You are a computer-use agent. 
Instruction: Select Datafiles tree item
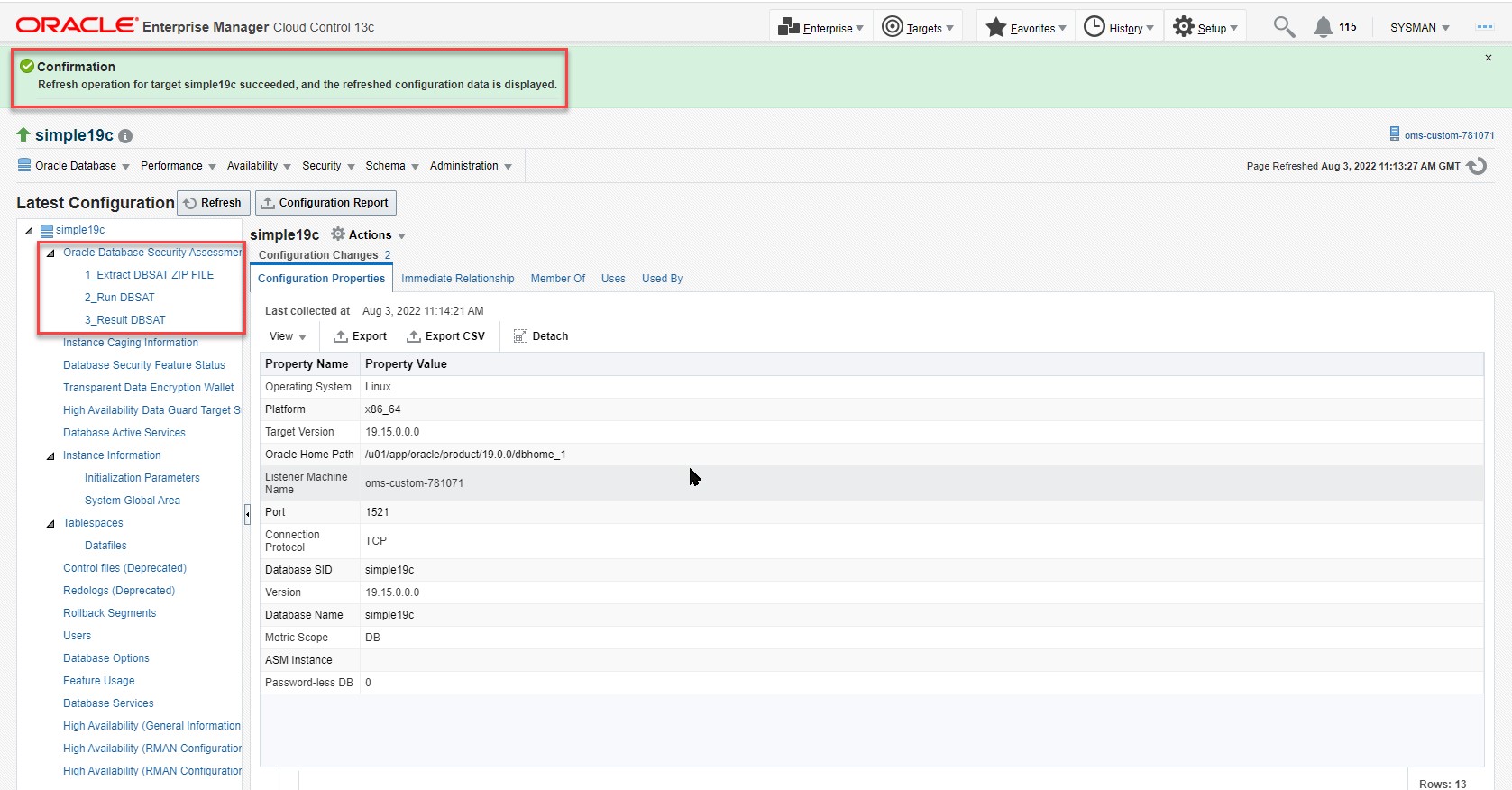105,546
